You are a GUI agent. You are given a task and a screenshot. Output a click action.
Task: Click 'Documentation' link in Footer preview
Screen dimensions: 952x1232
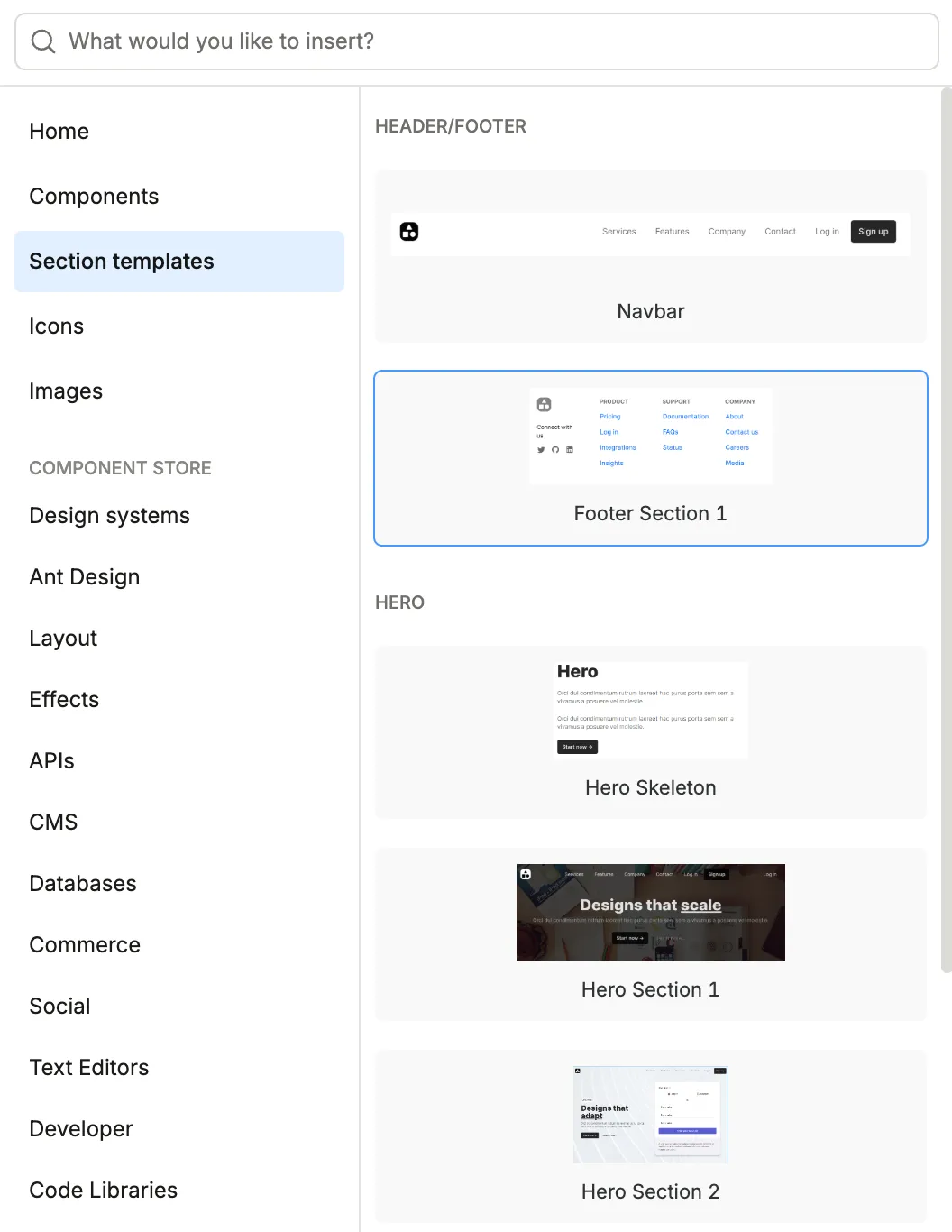click(x=686, y=417)
